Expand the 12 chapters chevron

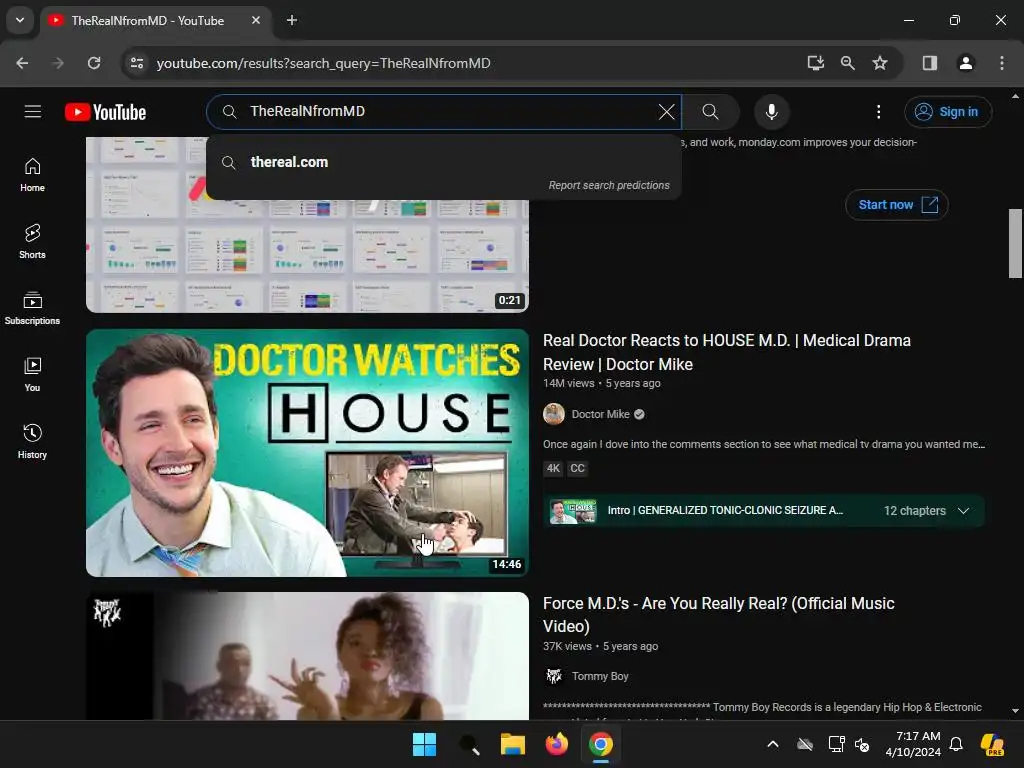coord(963,511)
